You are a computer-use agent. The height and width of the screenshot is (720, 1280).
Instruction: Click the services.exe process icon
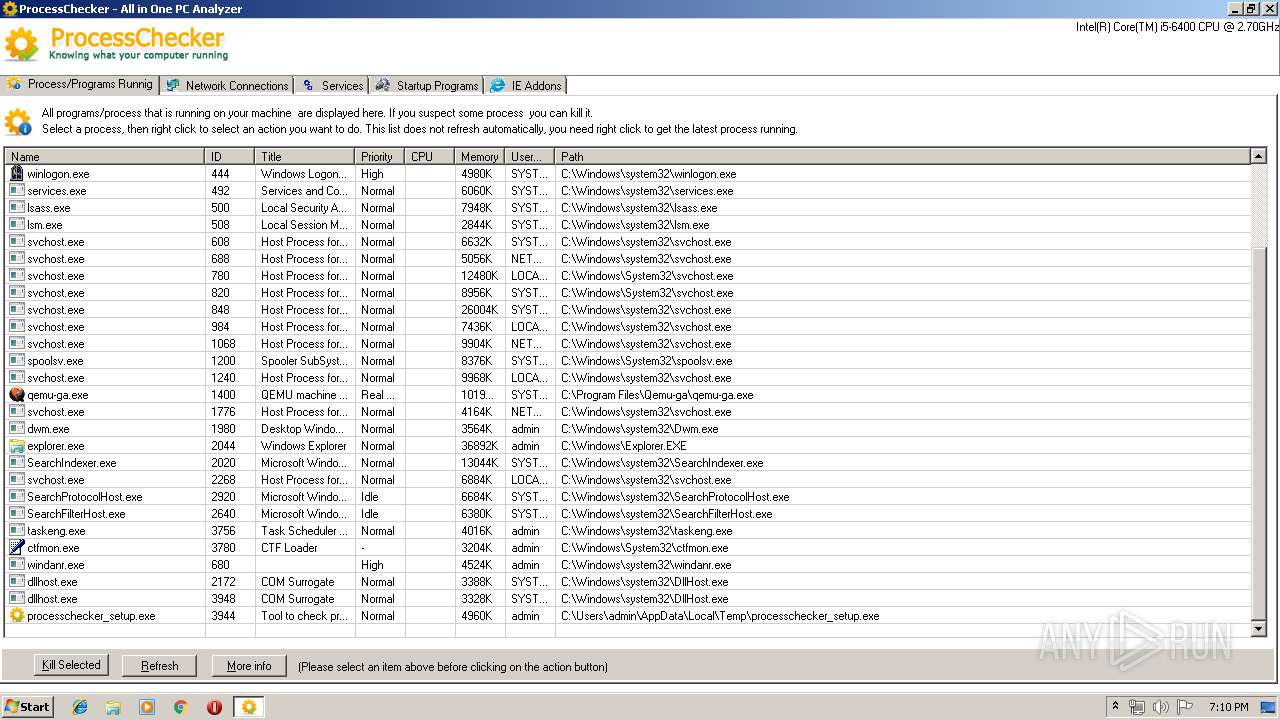pos(16,191)
